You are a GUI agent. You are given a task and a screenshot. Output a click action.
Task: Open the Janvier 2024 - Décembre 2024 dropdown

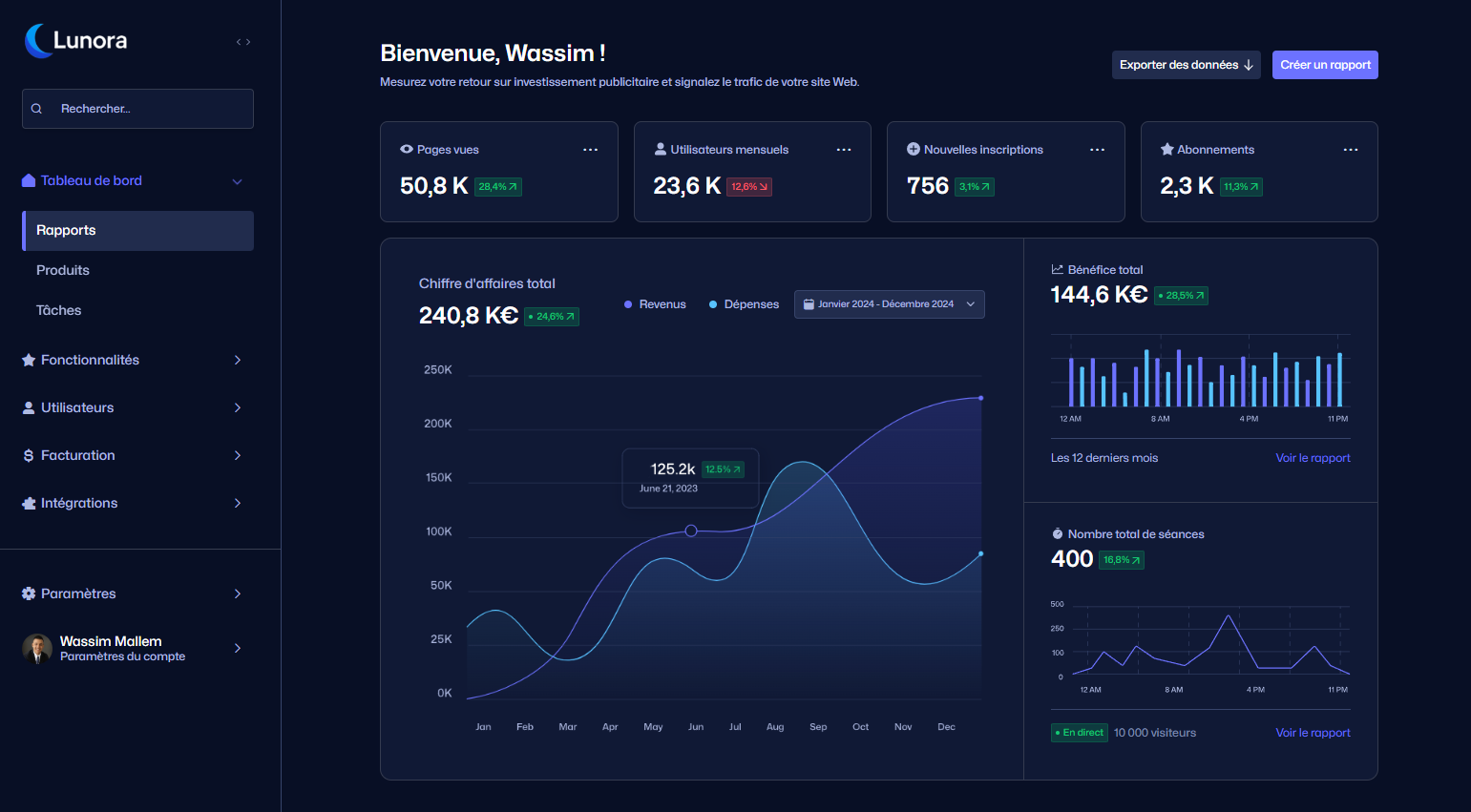tap(889, 304)
